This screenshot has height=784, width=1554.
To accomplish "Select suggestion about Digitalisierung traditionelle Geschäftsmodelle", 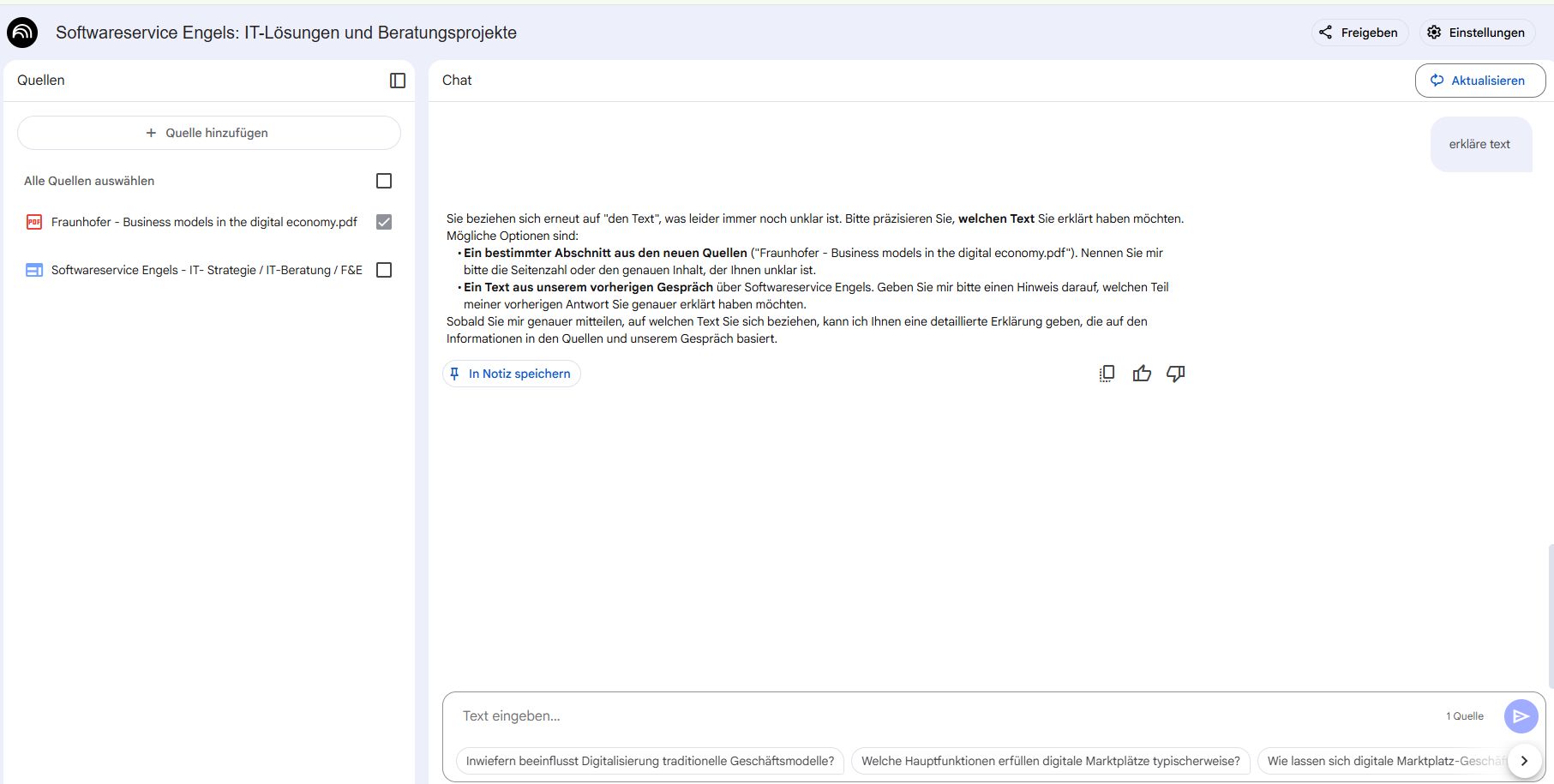I will (x=650, y=761).
